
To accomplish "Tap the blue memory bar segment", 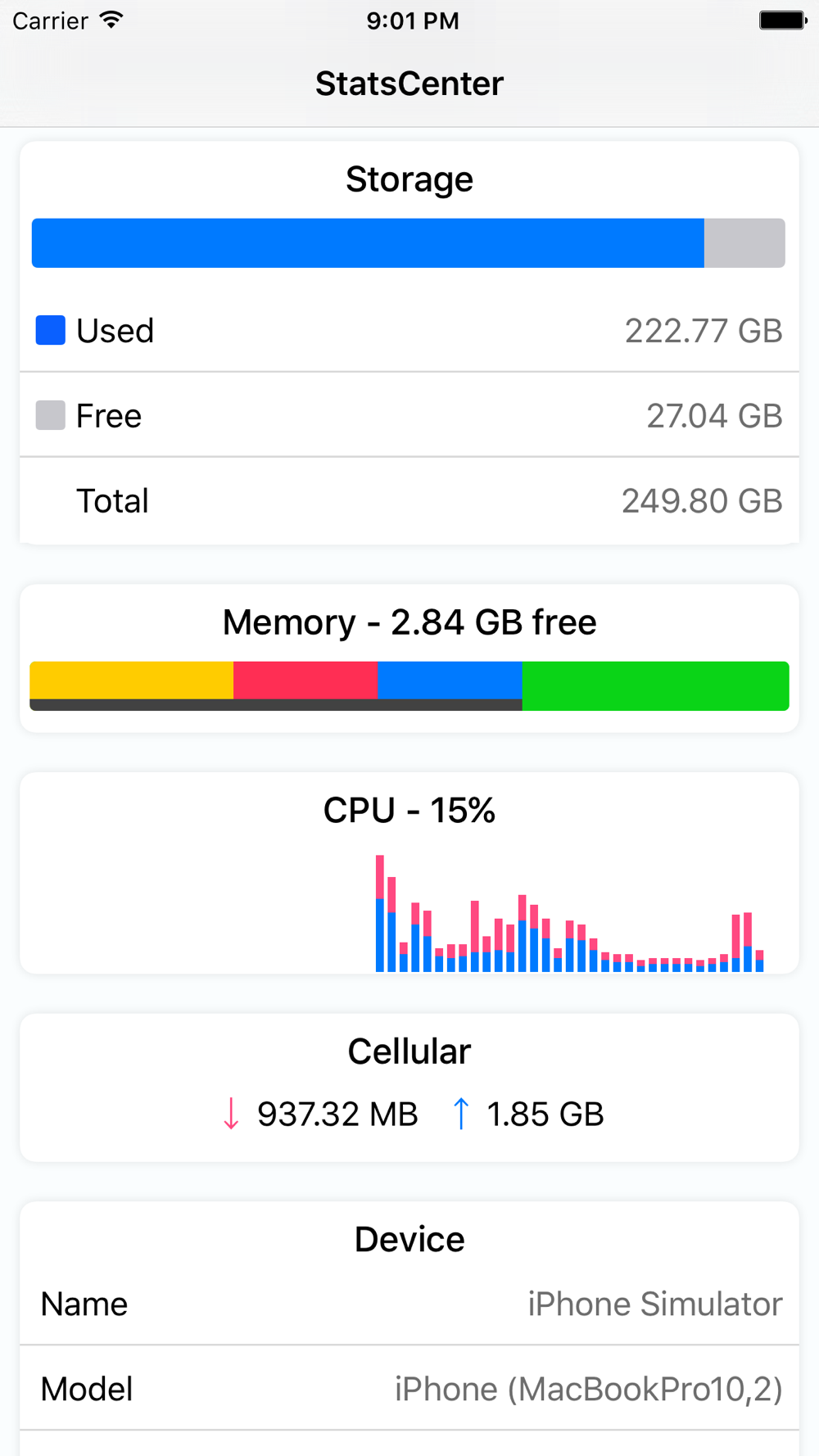I will (450, 681).
